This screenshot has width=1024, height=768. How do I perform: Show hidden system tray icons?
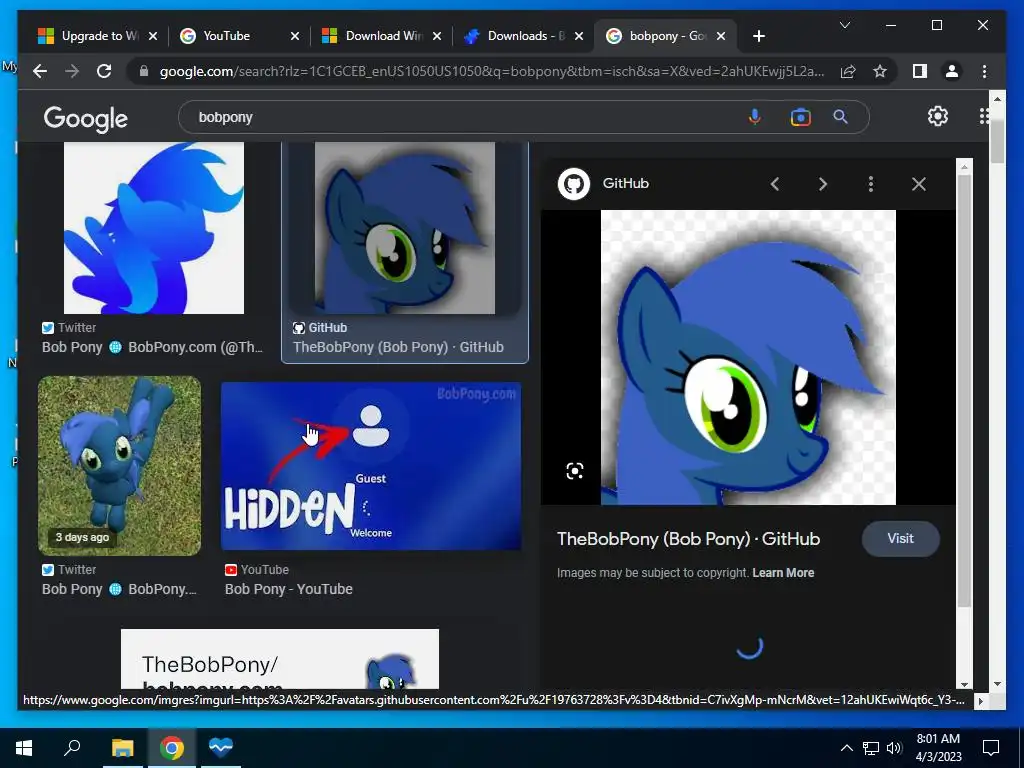click(x=846, y=748)
